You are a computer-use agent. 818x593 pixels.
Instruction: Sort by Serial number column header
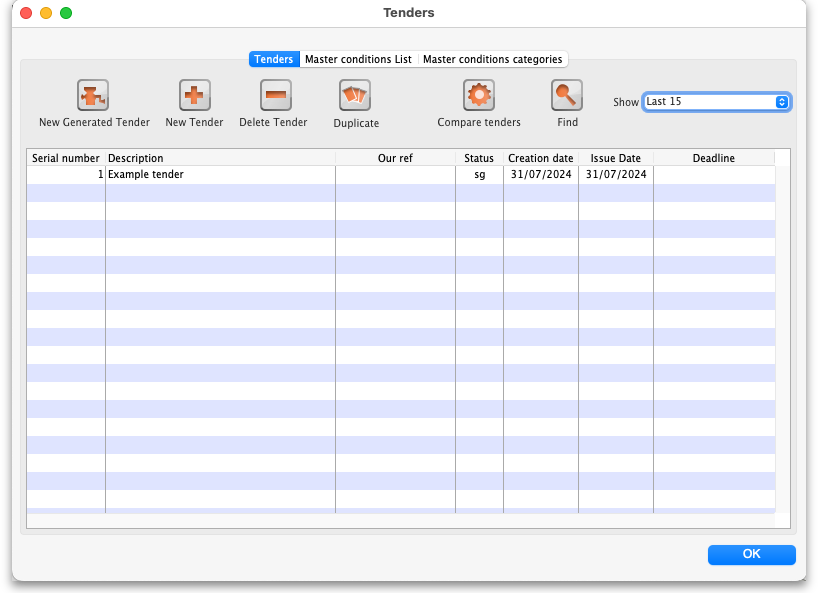pos(66,158)
